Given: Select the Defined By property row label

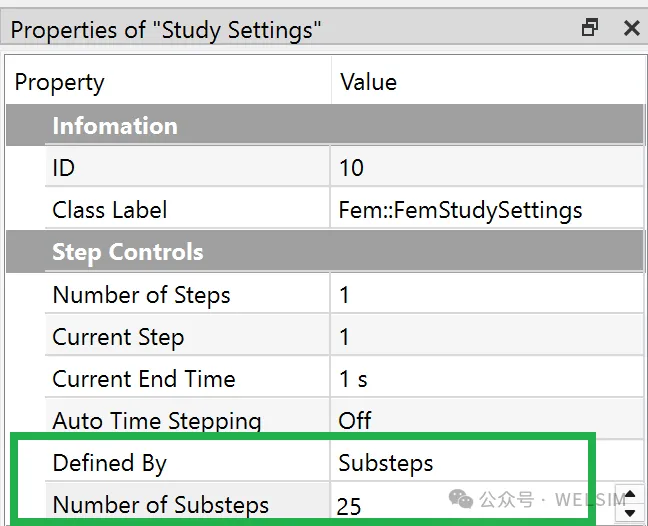Looking at the screenshot, I should (x=110, y=463).
